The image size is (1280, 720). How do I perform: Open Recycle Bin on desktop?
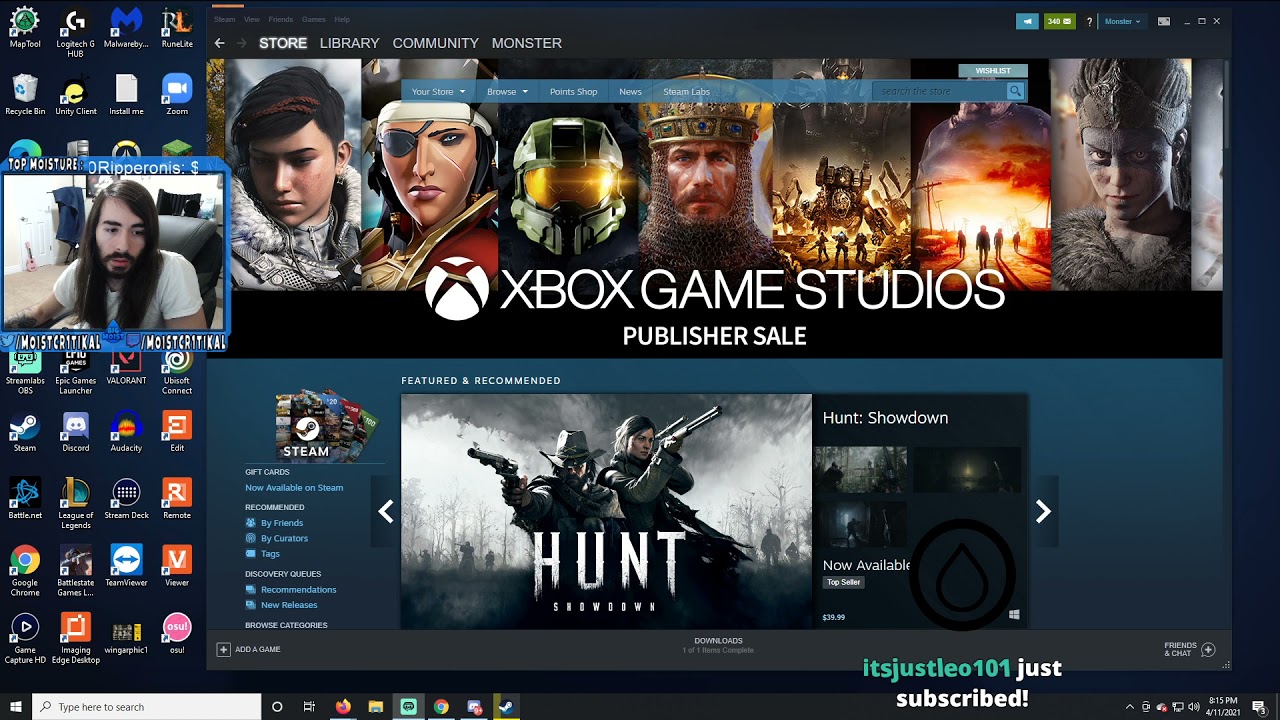[x=25, y=96]
